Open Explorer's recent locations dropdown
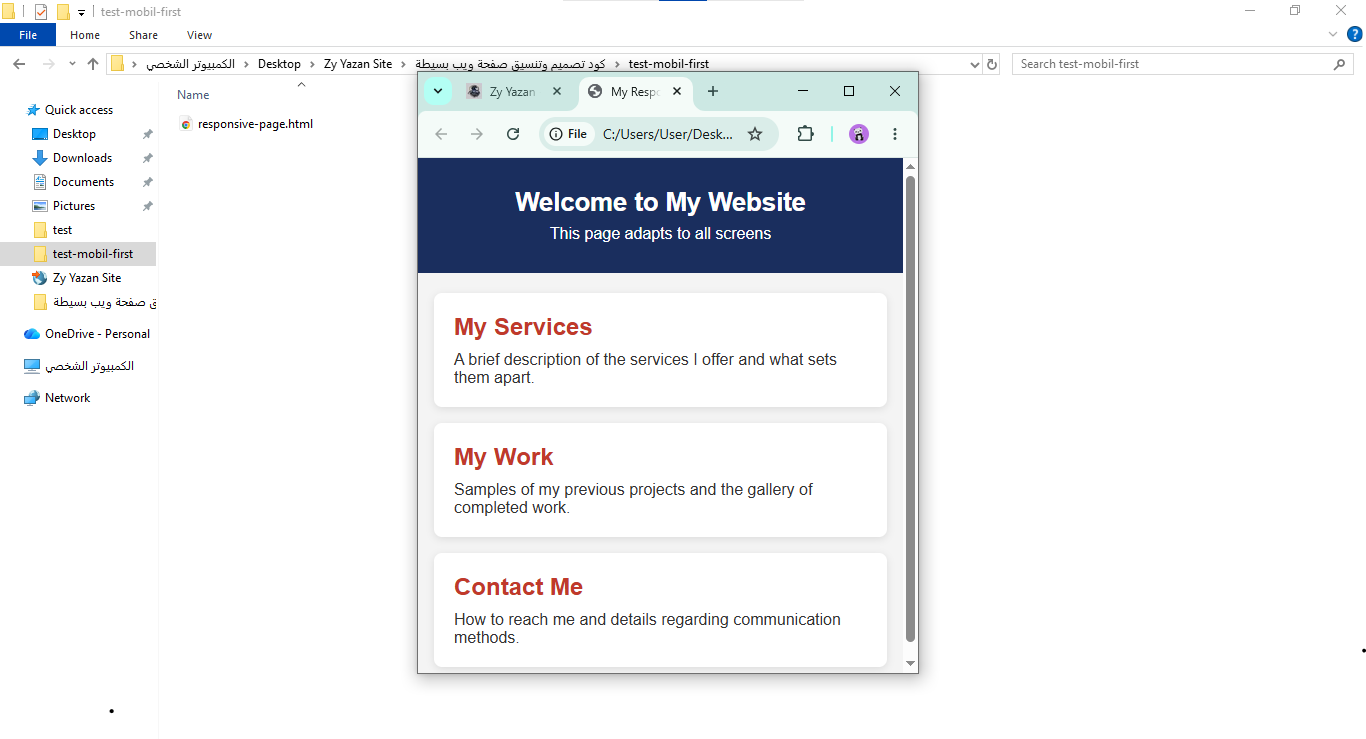Viewport: 1366px width, 739px height. click(x=72, y=64)
